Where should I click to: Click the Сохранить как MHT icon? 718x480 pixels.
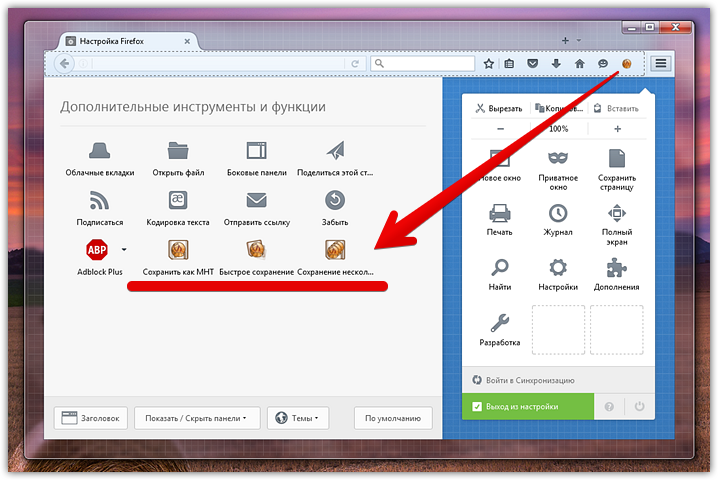(178, 250)
